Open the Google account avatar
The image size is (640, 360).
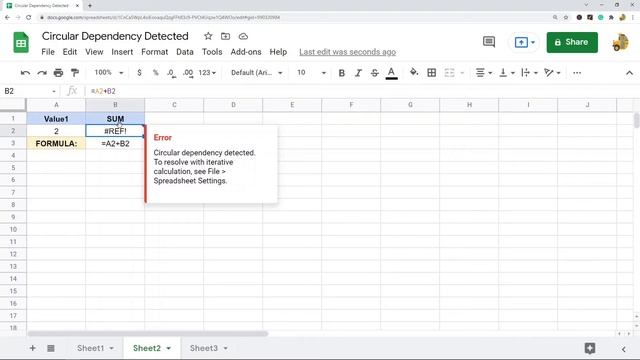[620, 42]
